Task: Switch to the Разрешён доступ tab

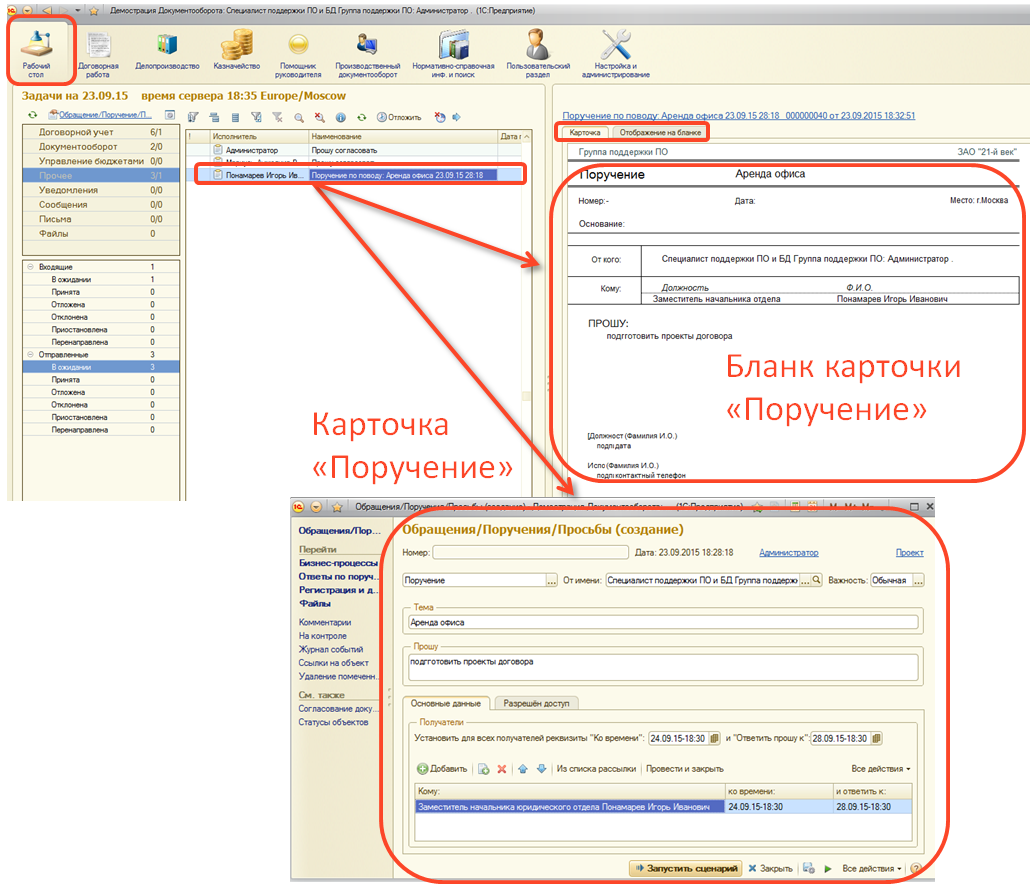Action: (x=535, y=703)
